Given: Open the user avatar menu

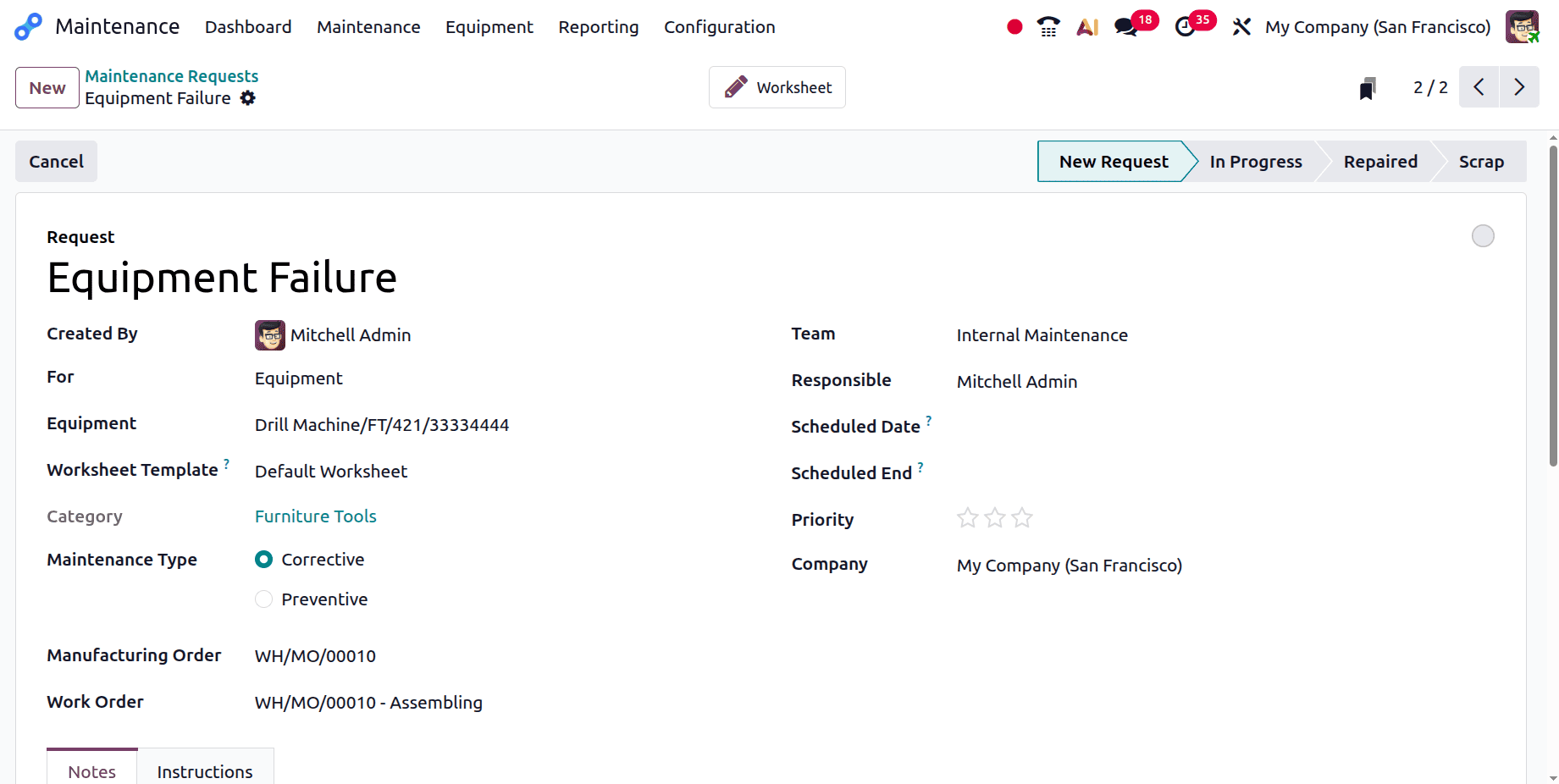Looking at the screenshot, I should (x=1522, y=27).
